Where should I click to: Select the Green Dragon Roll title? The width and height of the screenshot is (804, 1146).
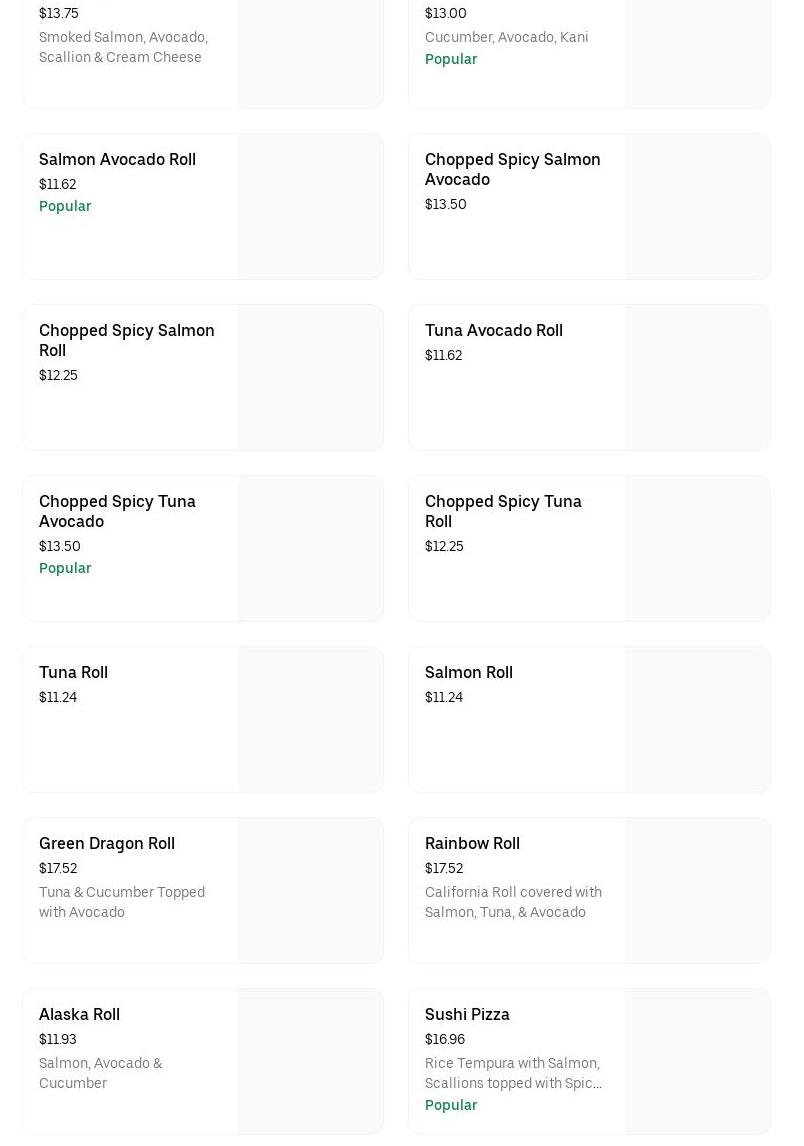(x=106, y=843)
